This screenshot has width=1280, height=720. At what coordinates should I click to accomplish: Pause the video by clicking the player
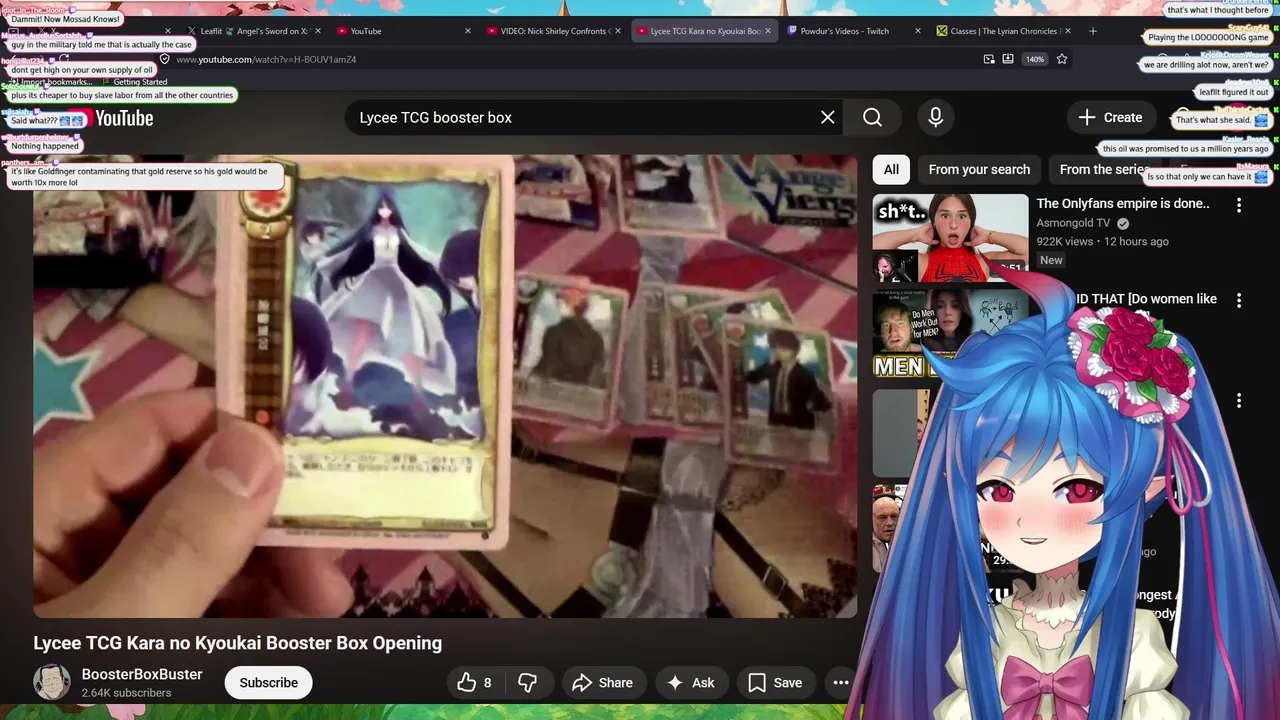tap(445, 386)
